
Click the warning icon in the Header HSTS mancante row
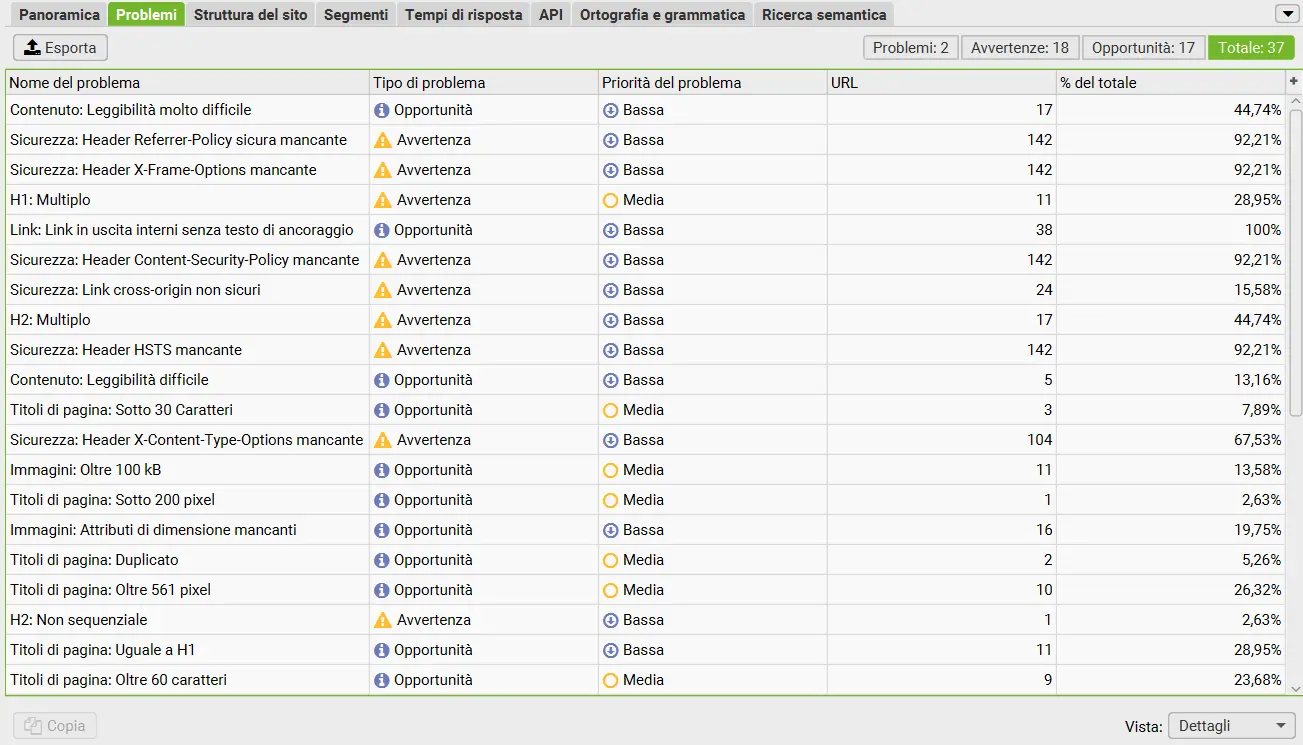click(x=383, y=350)
